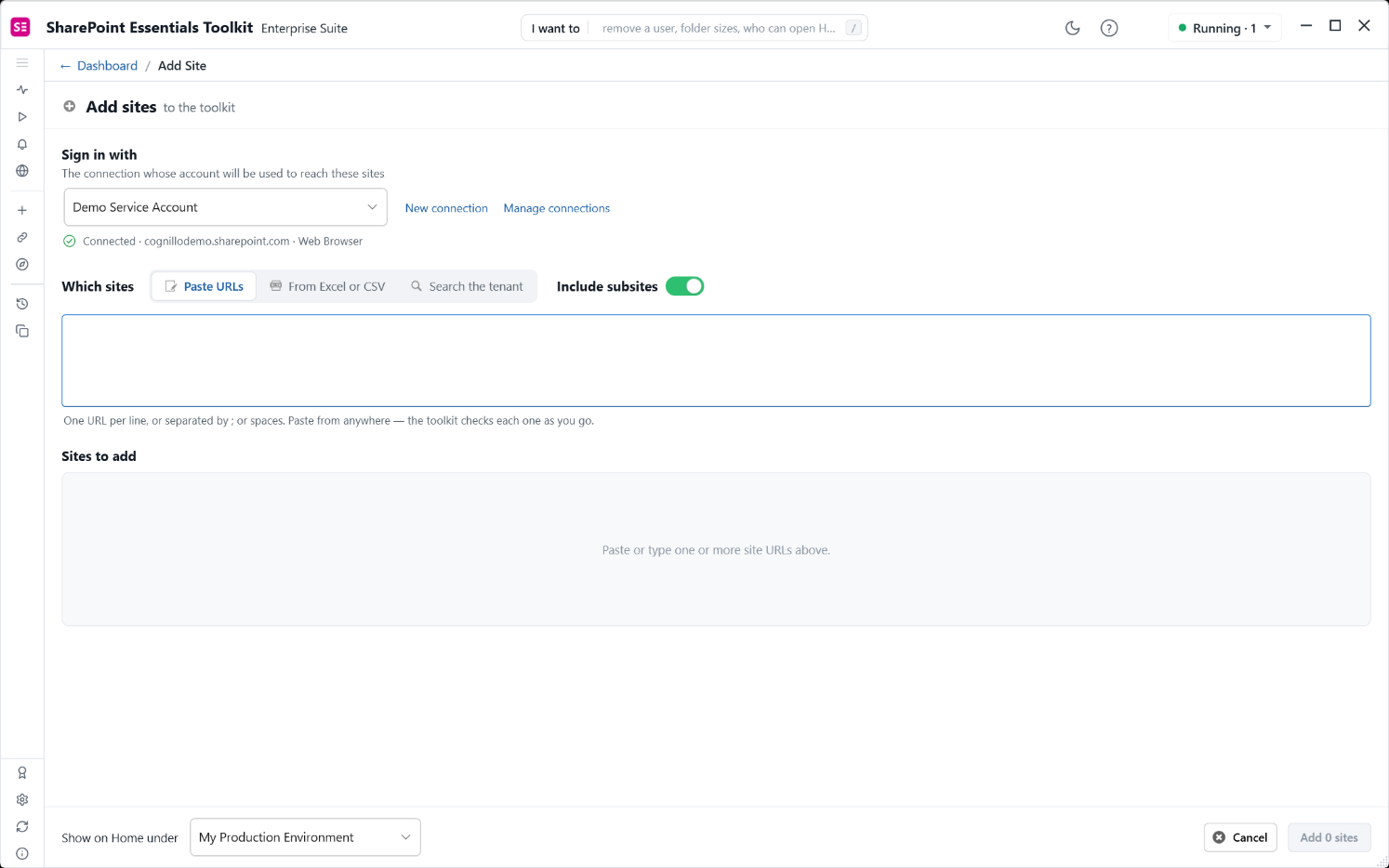Click New connection link
Image resolution: width=1389 pixels, height=868 pixels.
pos(446,208)
